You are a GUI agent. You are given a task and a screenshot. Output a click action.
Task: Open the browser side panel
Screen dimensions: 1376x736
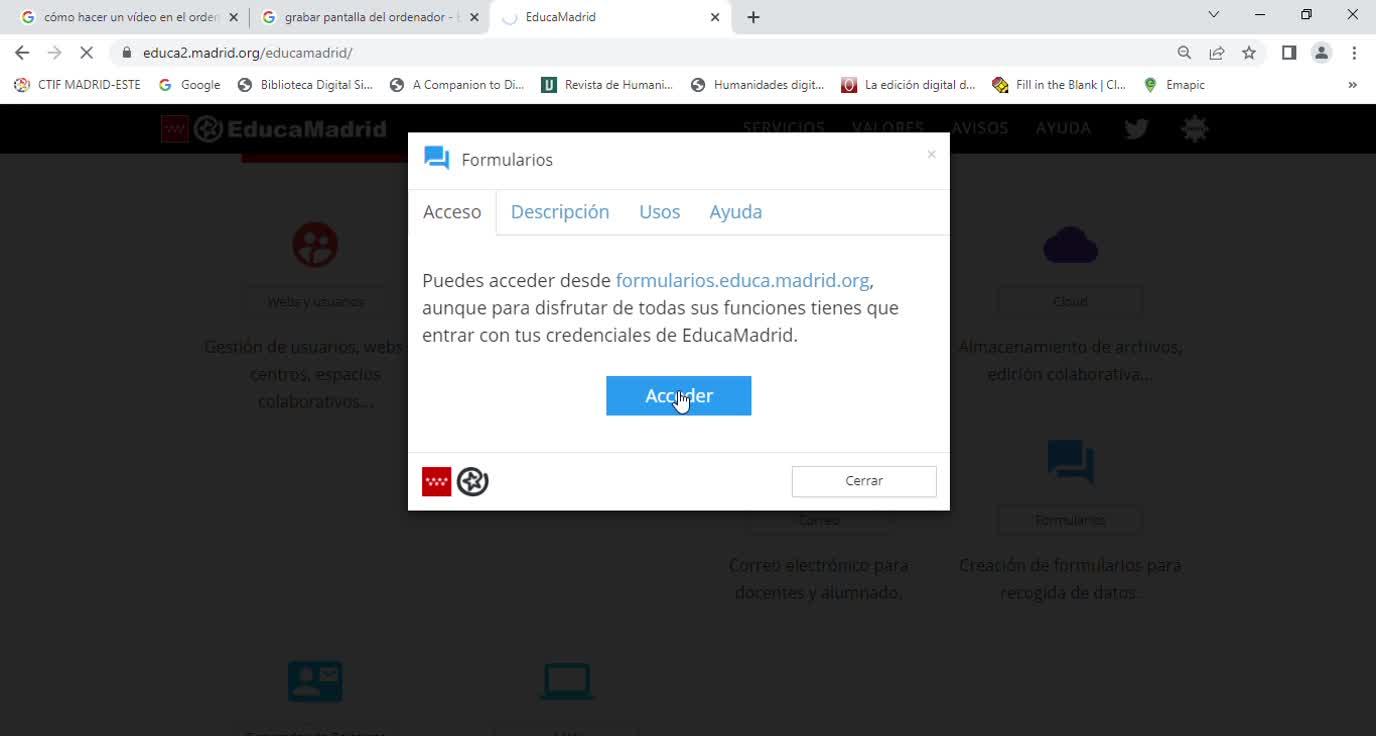click(x=1289, y=53)
